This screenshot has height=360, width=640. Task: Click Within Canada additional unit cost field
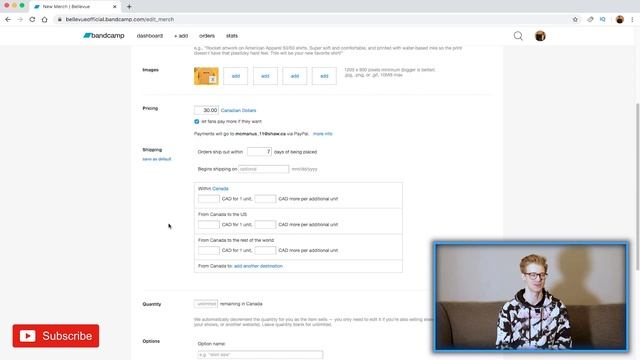click(x=265, y=199)
